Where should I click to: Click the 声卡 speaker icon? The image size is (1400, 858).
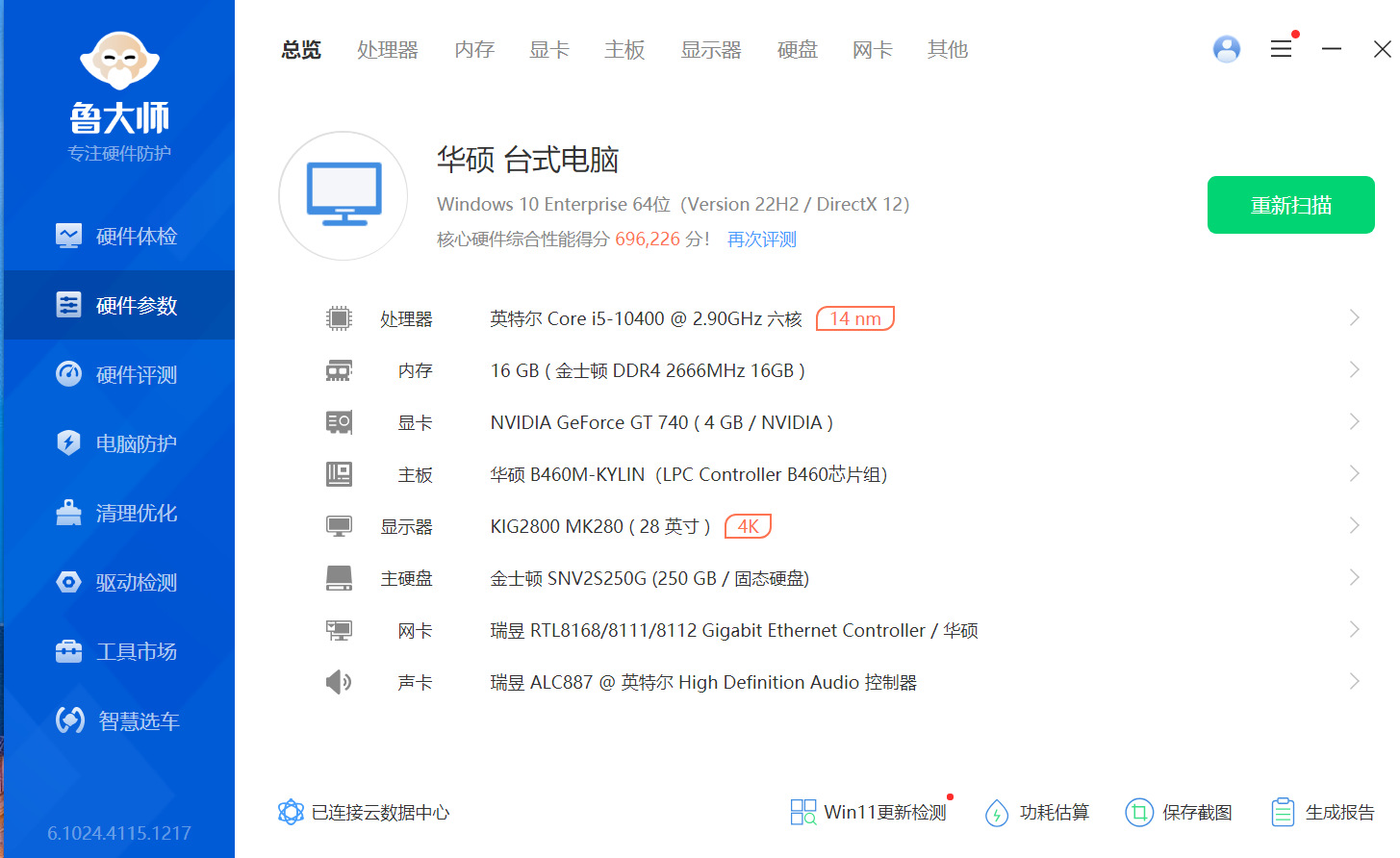point(339,682)
